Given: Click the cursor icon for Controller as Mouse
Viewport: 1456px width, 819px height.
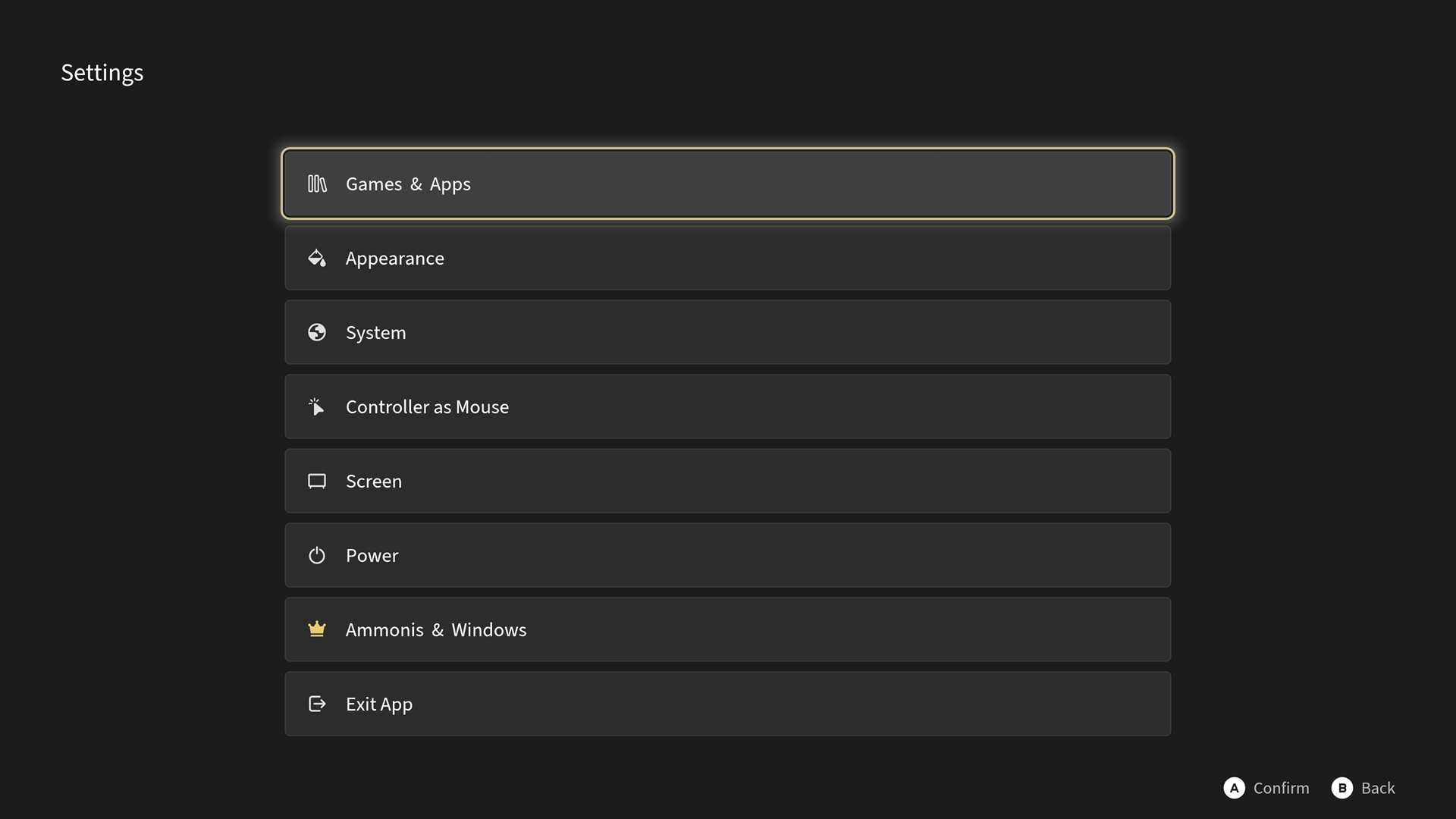Looking at the screenshot, I should click(317, 406).
